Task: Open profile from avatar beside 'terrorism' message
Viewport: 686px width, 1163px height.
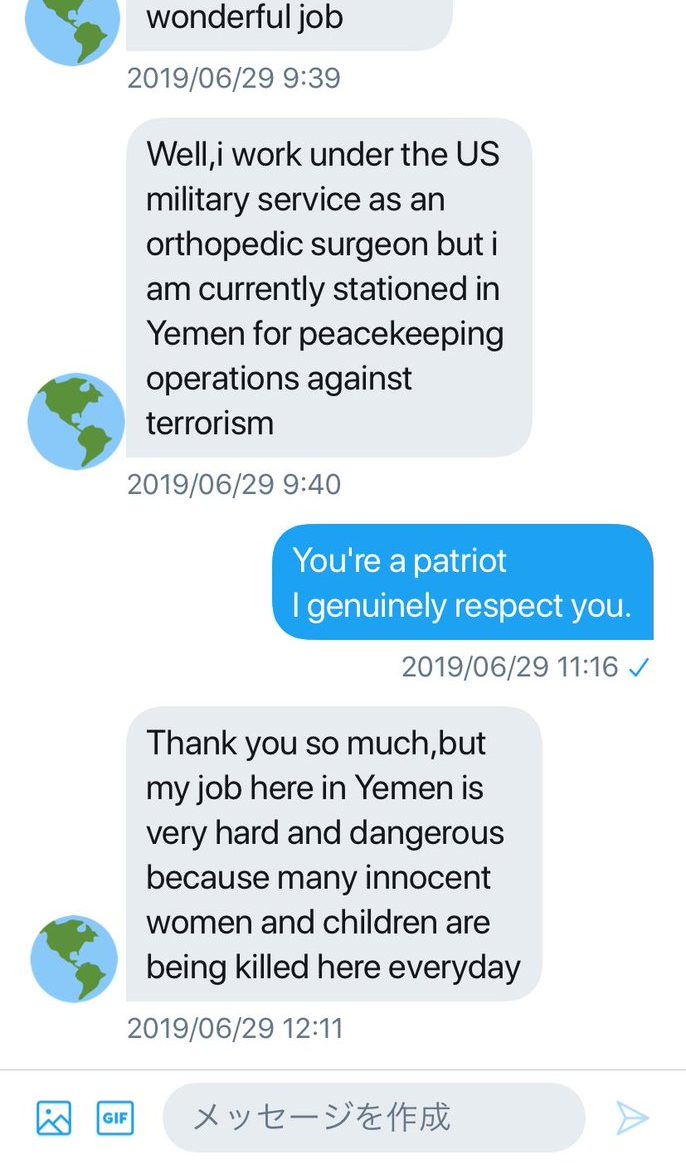Action: click(x=75, y=421)
